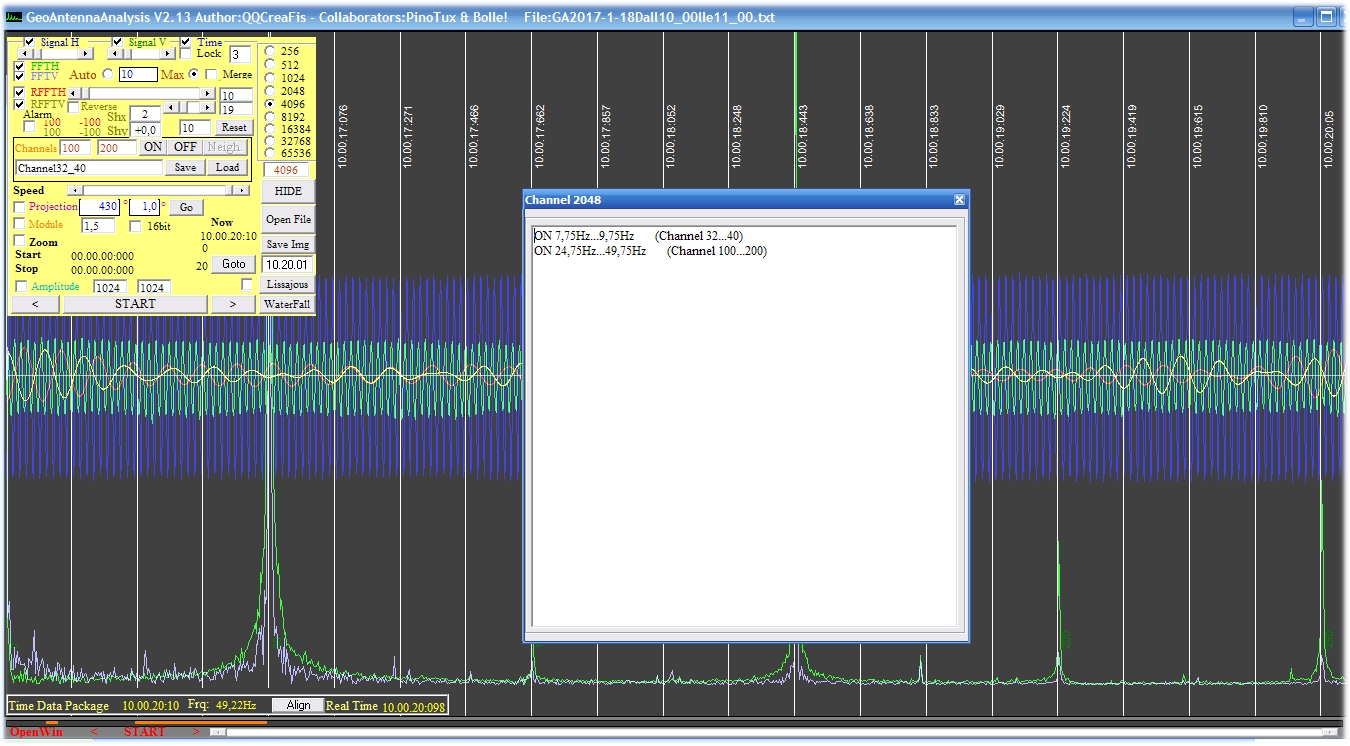The height and width of the screenshot is (746, 1350).
Task: Enable the 16bit checkbox
Action: (x=135, y=227)
